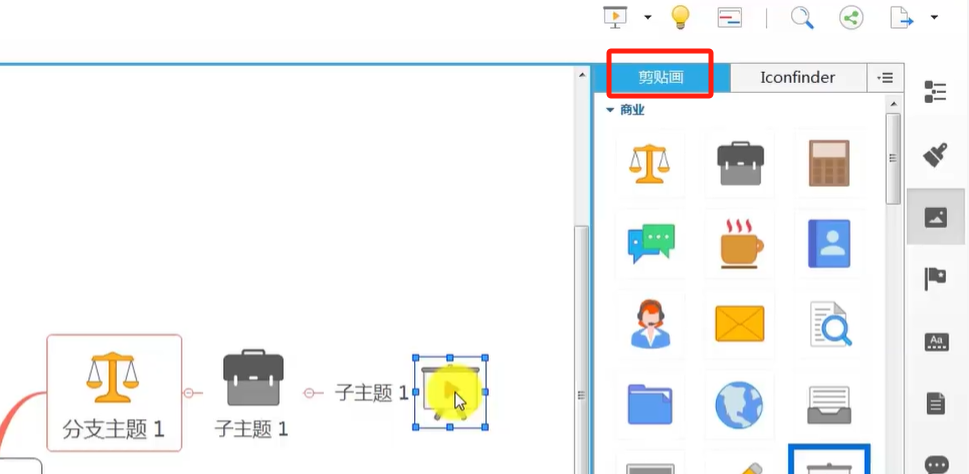This screenshot has width=969, height=474.
Task: Open the format paintbrush panel
Action: 935,154
